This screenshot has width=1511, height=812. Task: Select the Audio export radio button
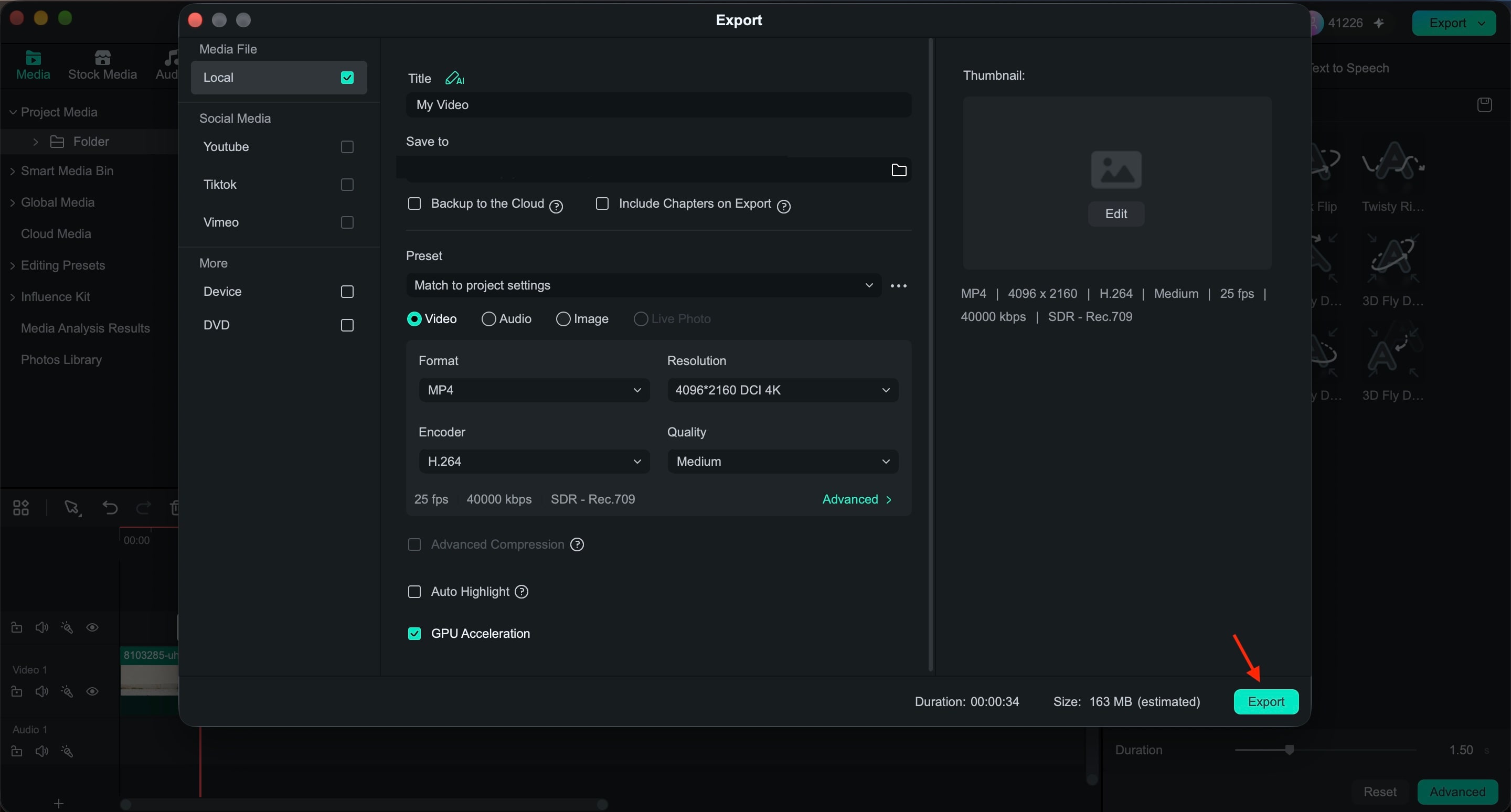click(x=488, y=318)
